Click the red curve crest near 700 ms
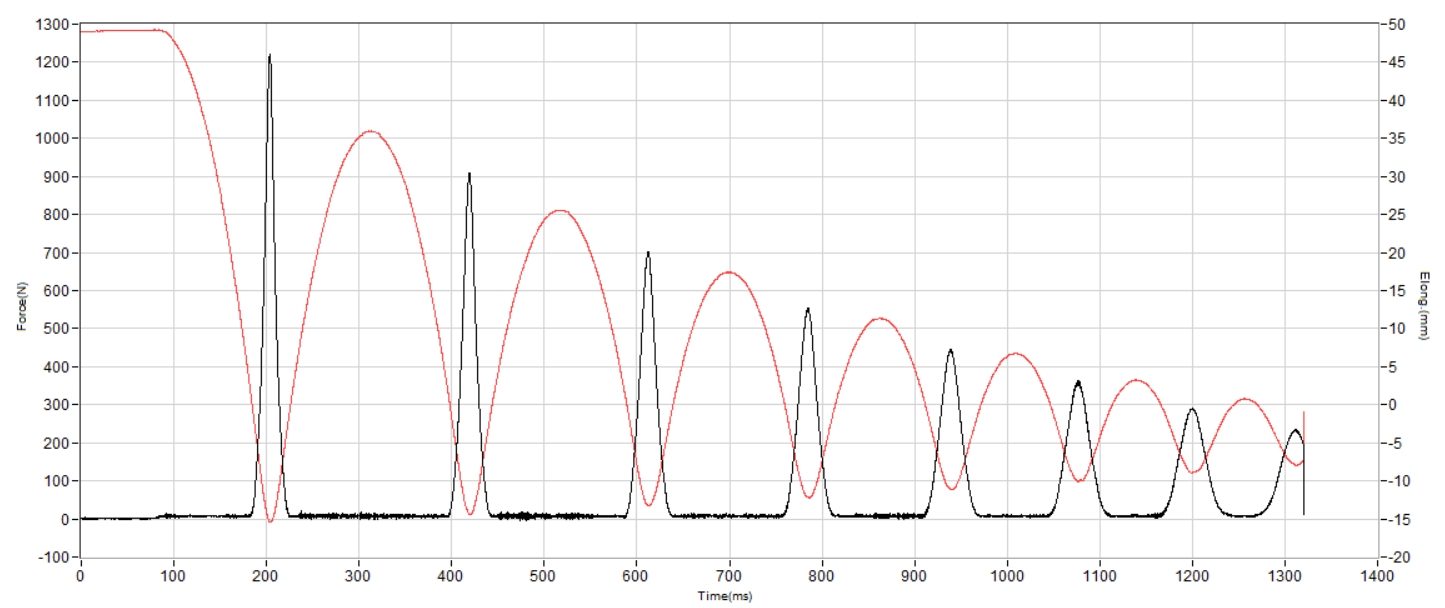This screenshot has width=1445, height=608. point(729,272)
